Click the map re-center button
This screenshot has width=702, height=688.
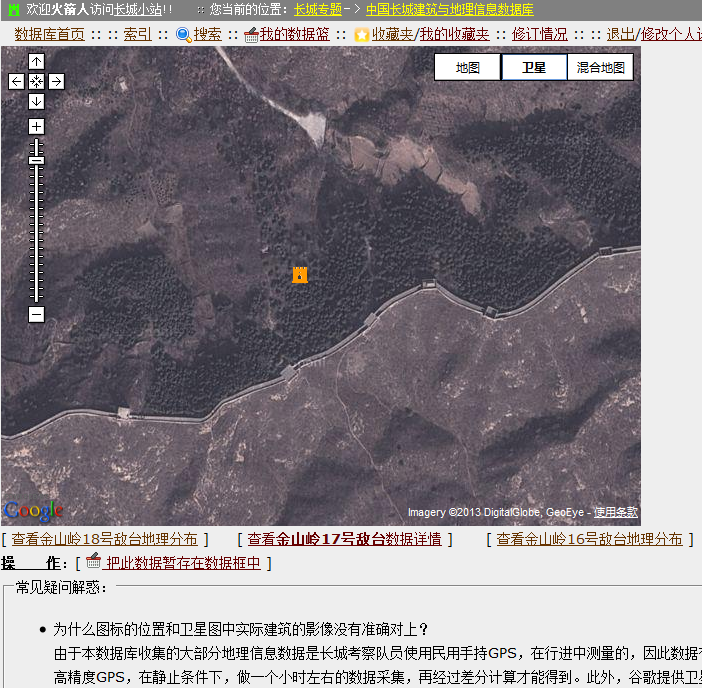(36, 81)
